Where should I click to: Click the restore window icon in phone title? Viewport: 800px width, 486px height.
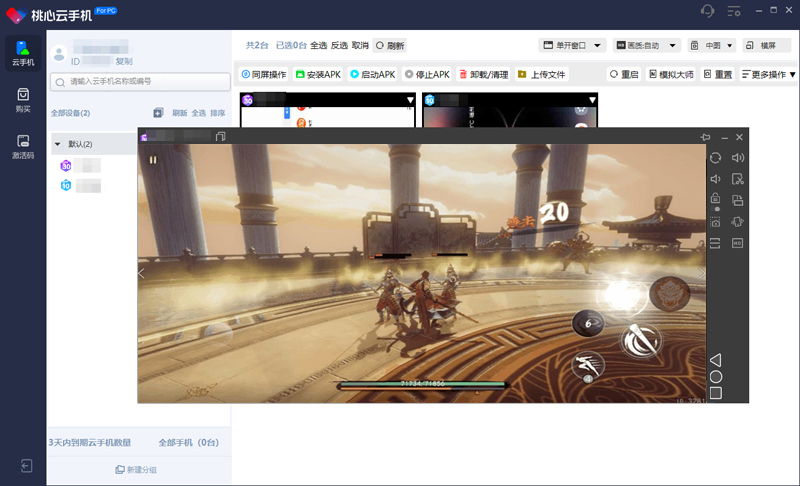pyautogui.click(x=220, y=136)
